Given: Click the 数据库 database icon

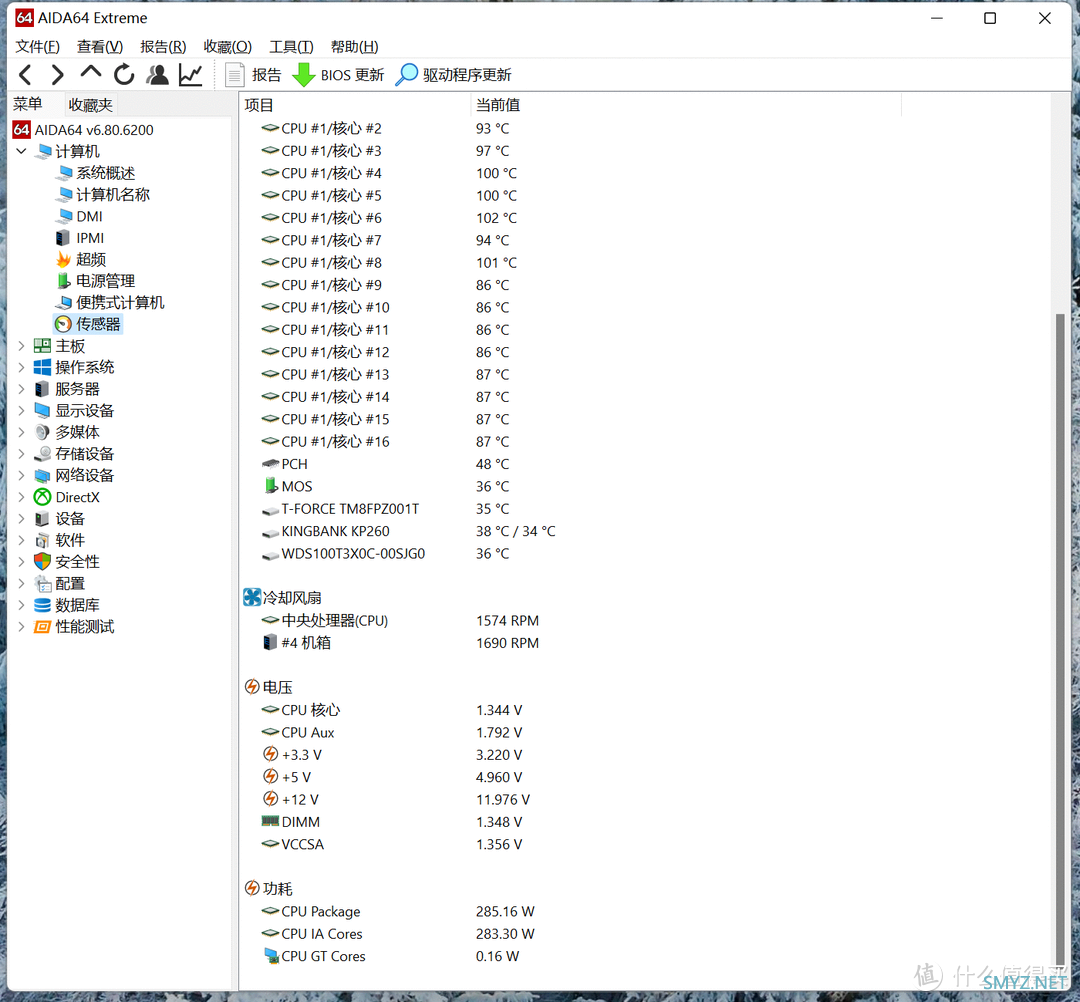Looking at the screenshot, I should (42, 605).
